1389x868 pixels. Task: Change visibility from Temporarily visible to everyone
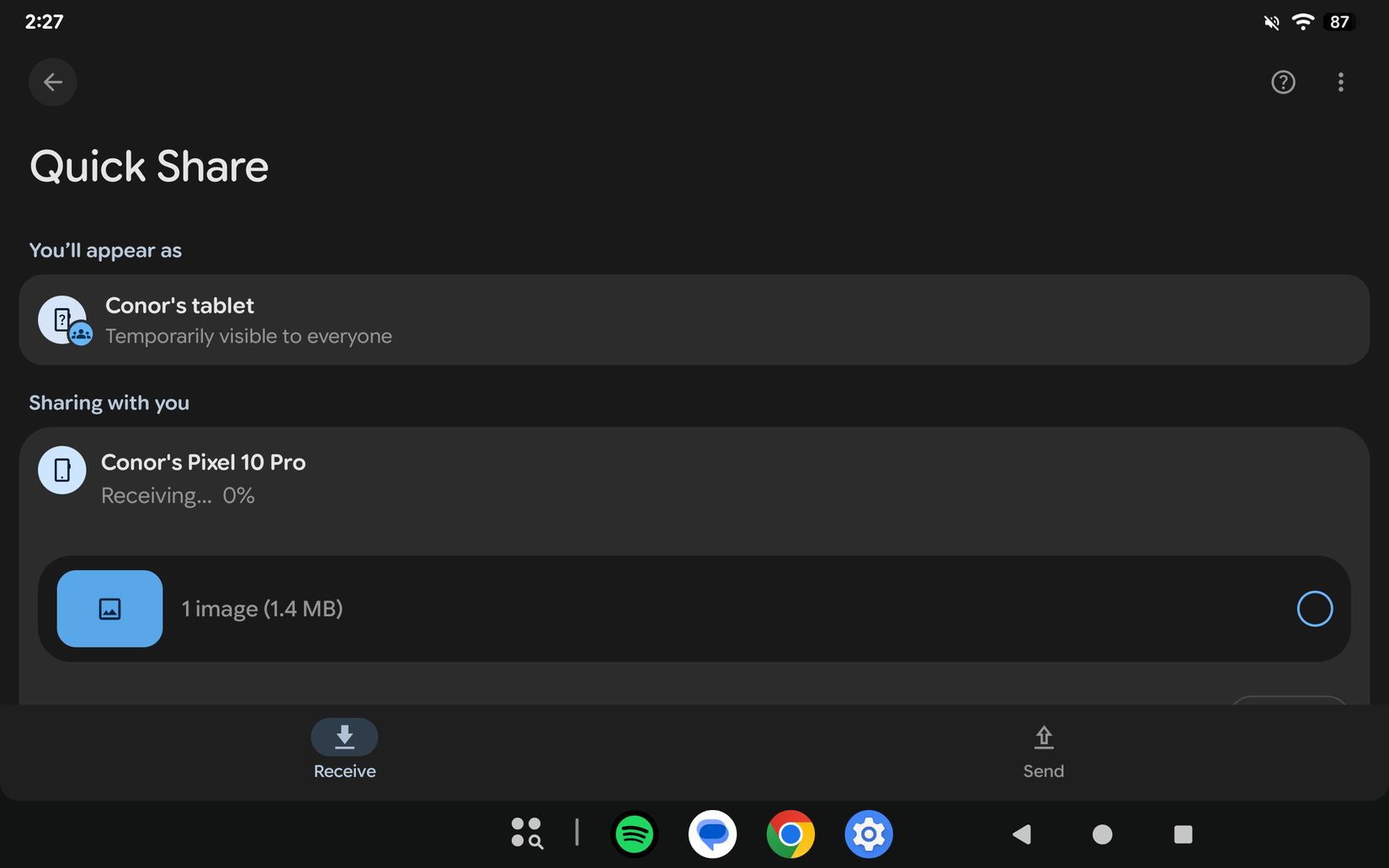coord(248,335)
